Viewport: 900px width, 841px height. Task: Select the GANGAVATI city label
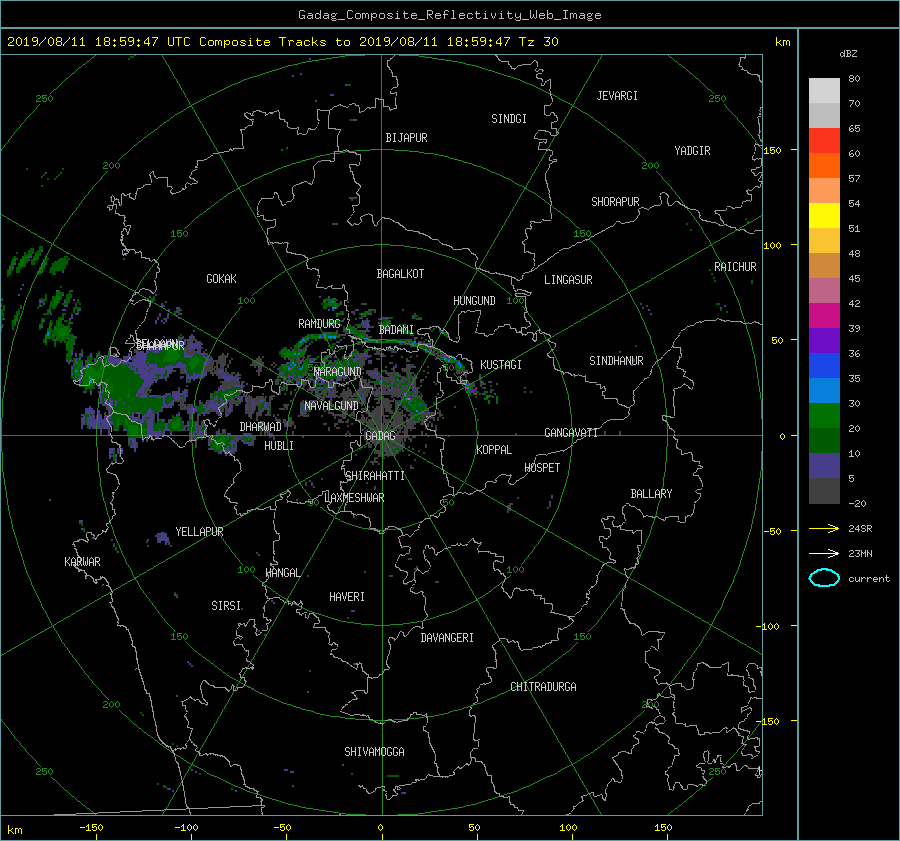[571, 433]
